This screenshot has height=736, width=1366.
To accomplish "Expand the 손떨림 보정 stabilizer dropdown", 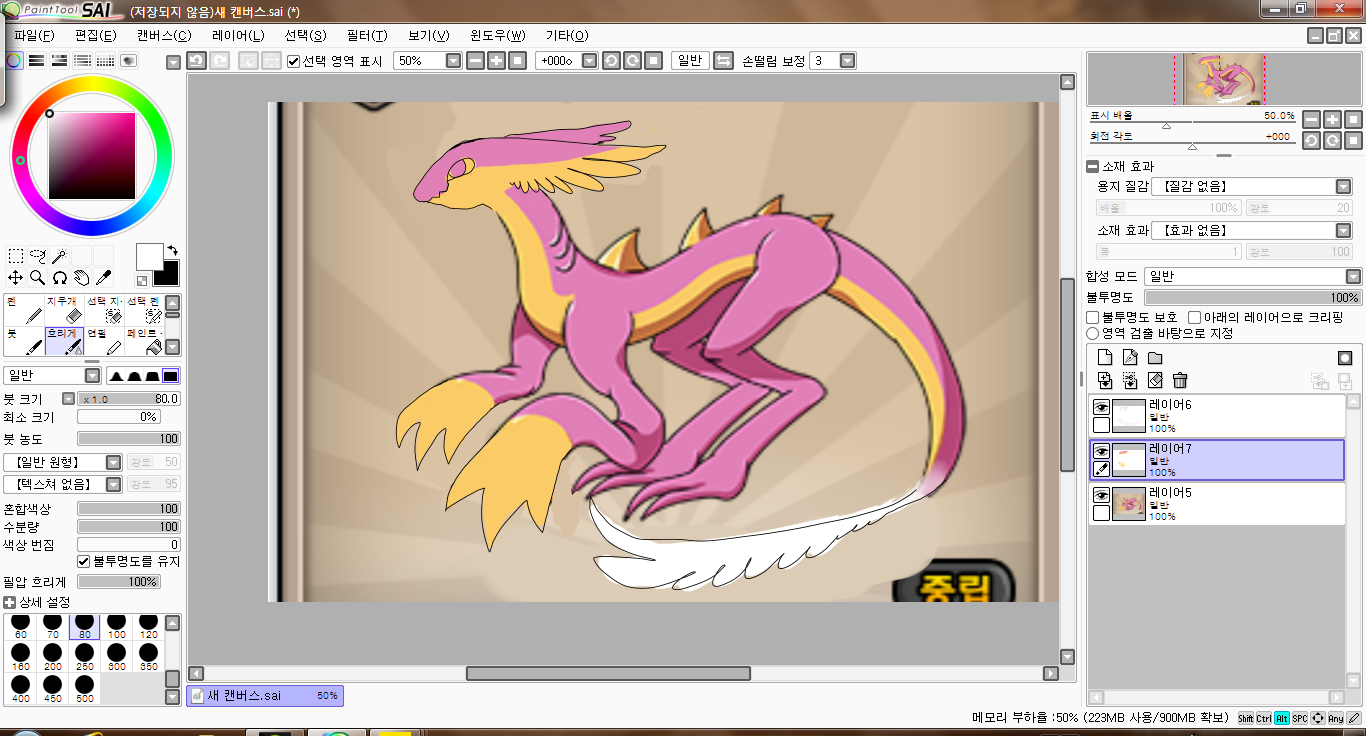I will [x=847, y=61].
